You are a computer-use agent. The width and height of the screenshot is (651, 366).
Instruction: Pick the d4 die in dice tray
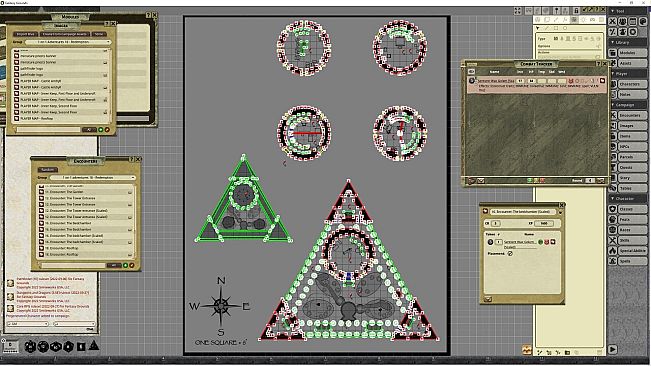coord(94,345)
